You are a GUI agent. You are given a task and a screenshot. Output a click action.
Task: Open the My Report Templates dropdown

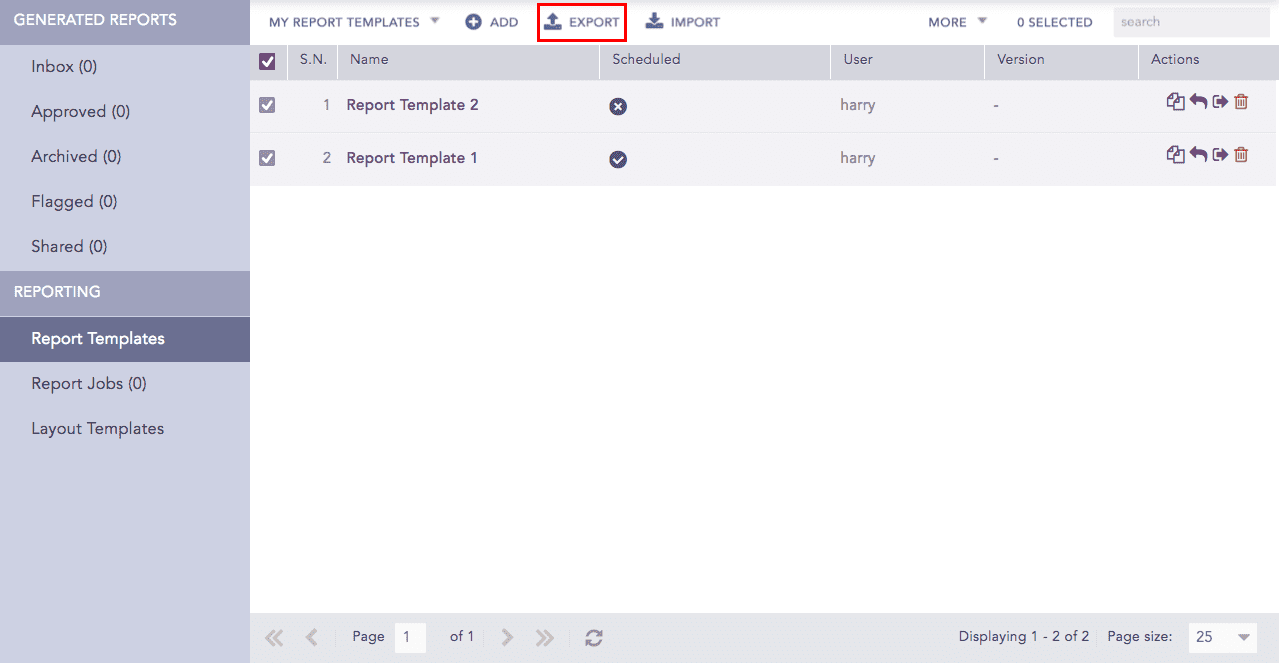tap(353, 22)
